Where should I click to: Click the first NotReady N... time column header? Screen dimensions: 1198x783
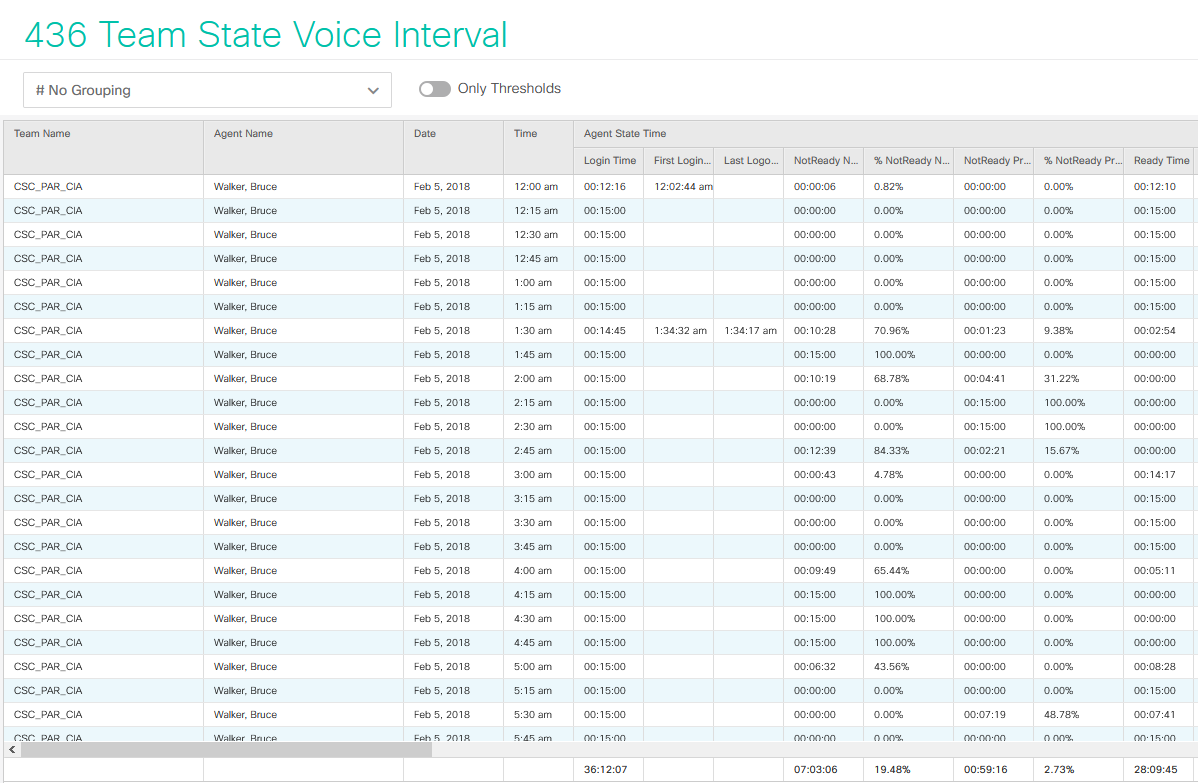[x=826, y=160]
